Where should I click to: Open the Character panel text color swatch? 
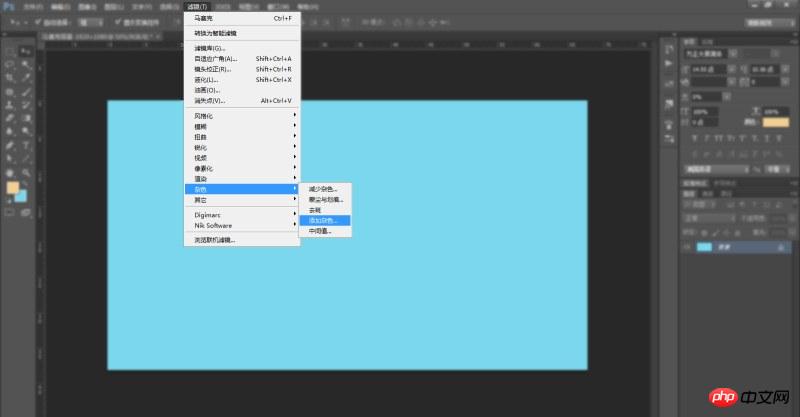[x=776, y=122]
